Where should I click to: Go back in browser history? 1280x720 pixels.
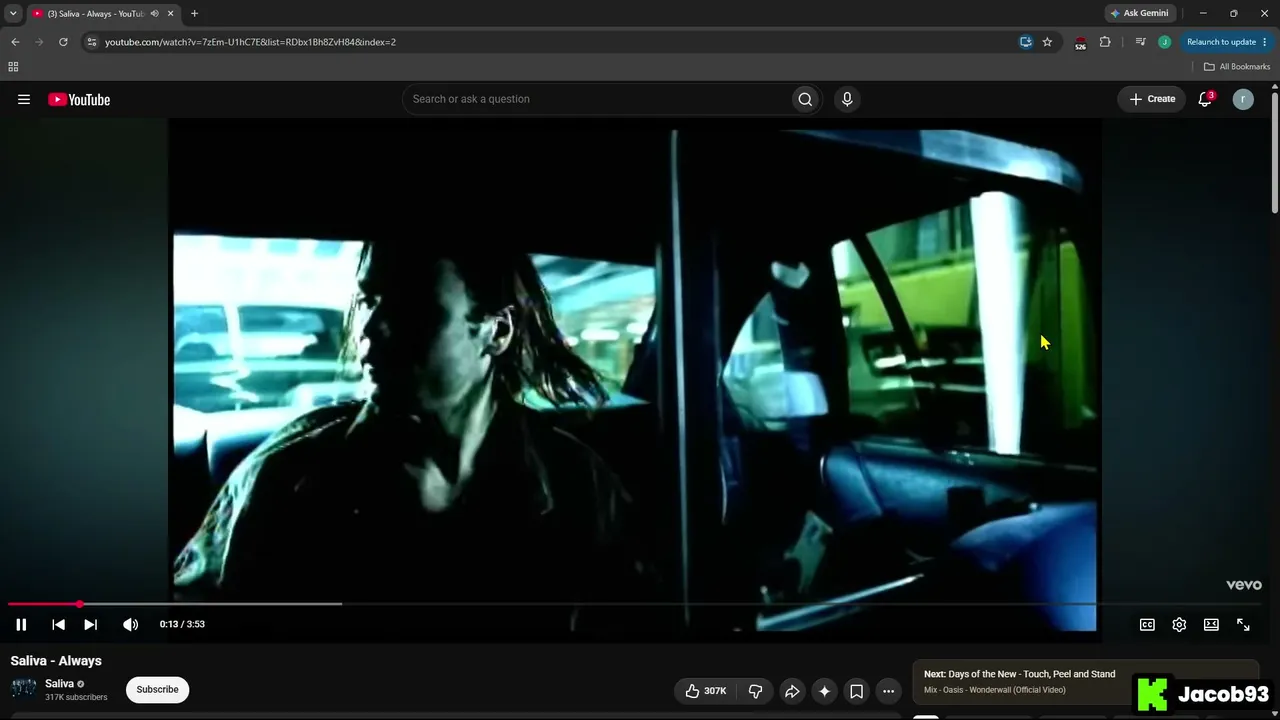[15, 42]
